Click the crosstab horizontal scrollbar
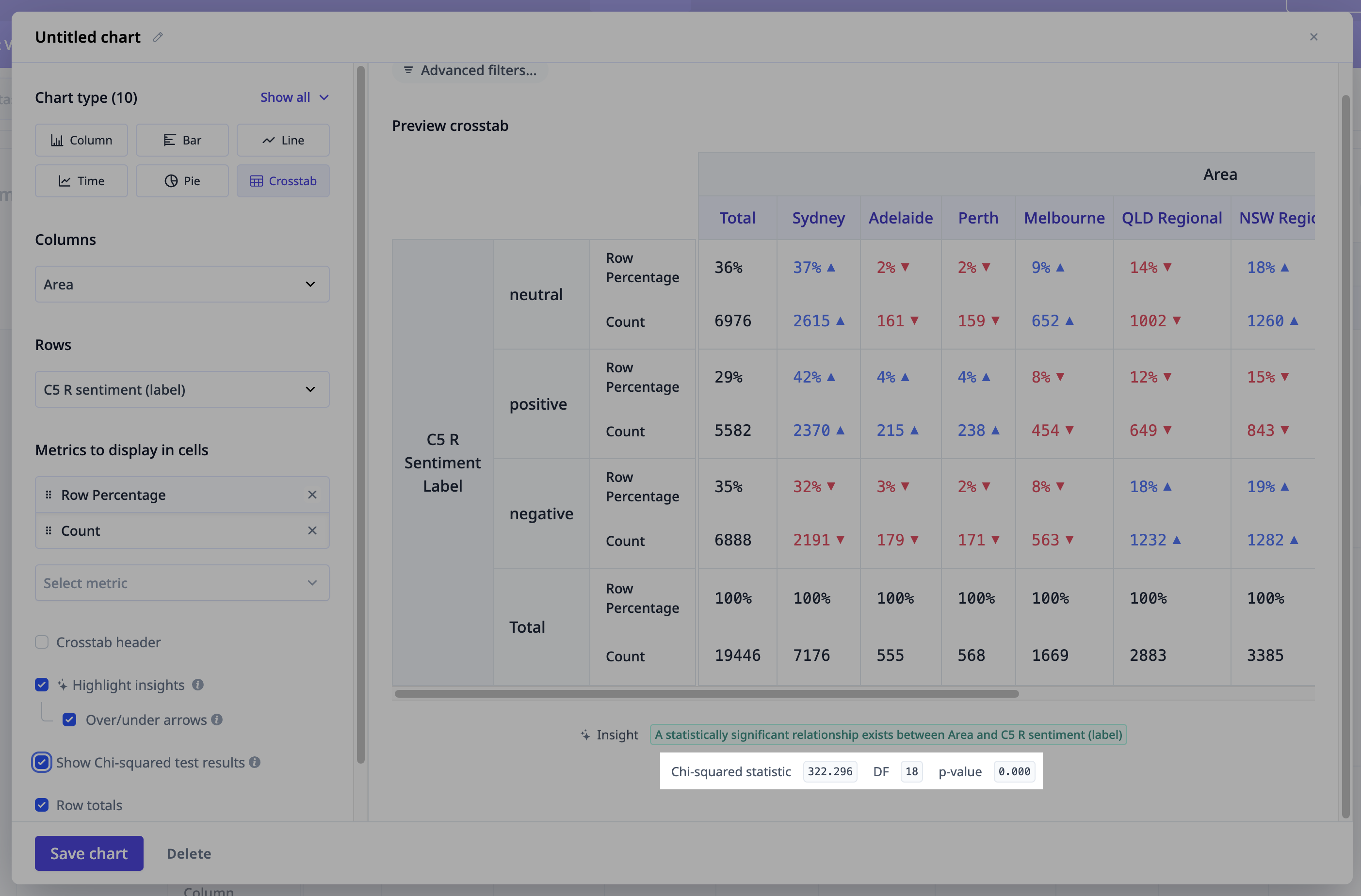The image size is (1361, 896). (706, 694)
